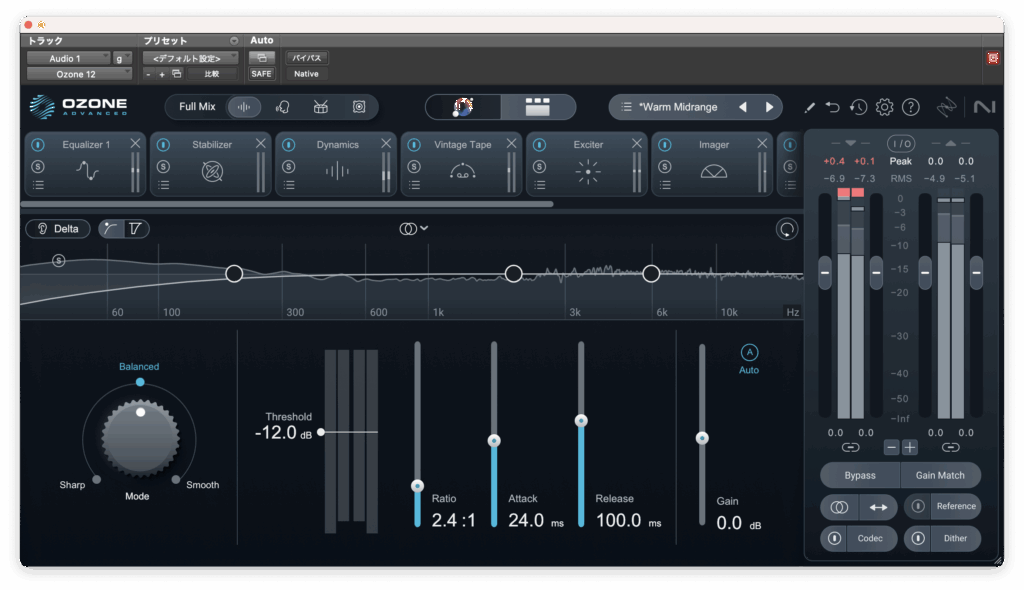Select the Full Mix focus tab
This screenshot has height=590, width=1024.
[197, 107]
